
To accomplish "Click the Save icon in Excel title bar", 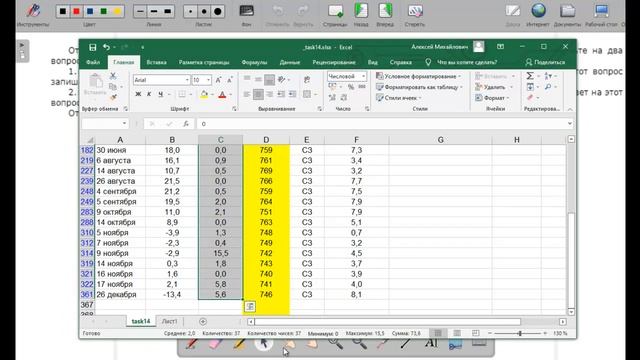I will [93, 47].
